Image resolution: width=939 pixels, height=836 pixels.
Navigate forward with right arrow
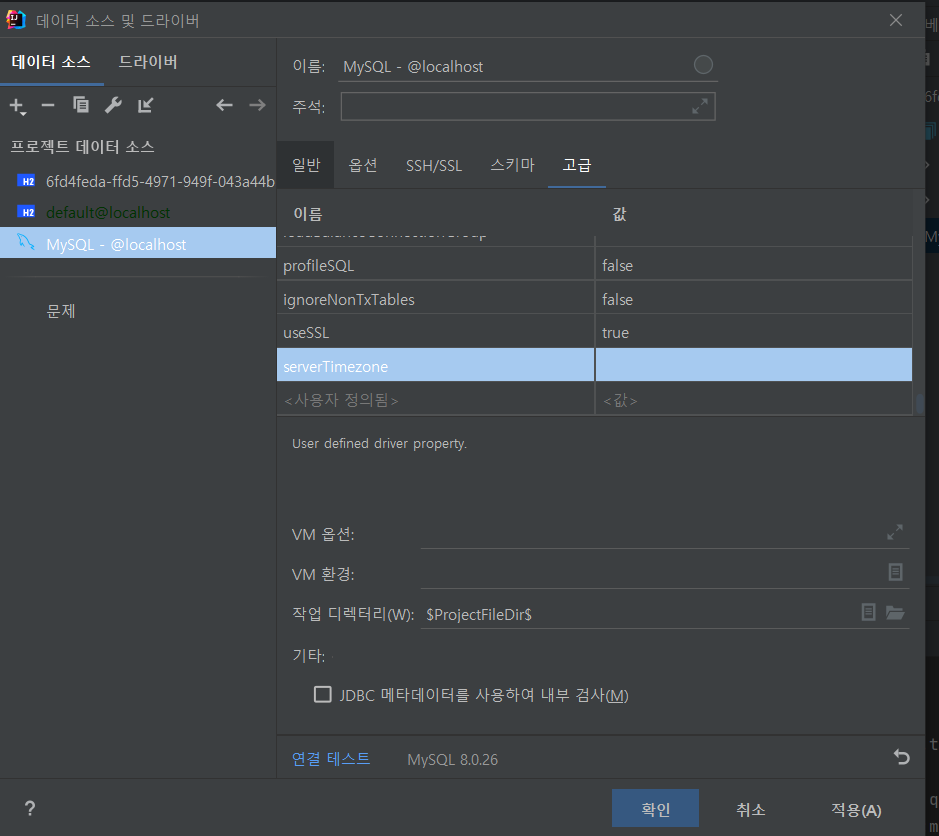pos(258,105)
